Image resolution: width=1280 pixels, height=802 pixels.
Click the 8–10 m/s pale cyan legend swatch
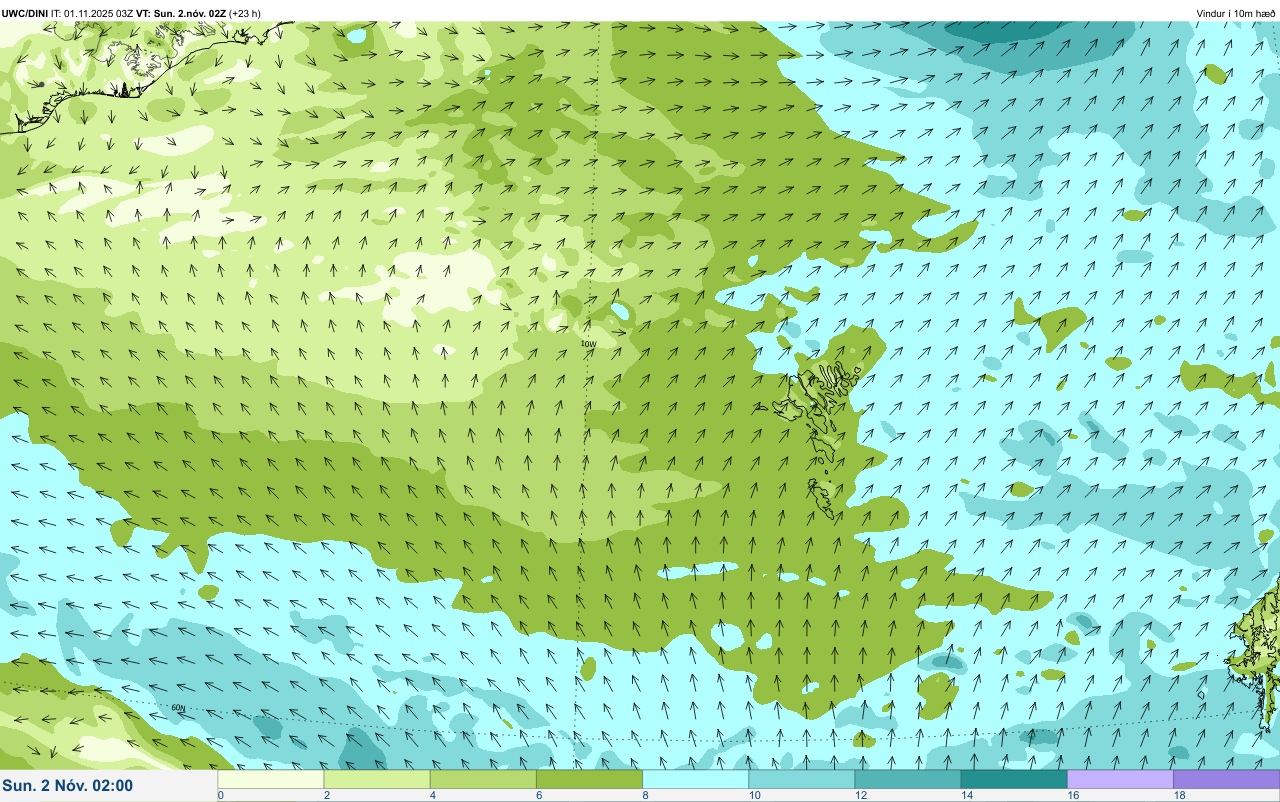point(695,779)
